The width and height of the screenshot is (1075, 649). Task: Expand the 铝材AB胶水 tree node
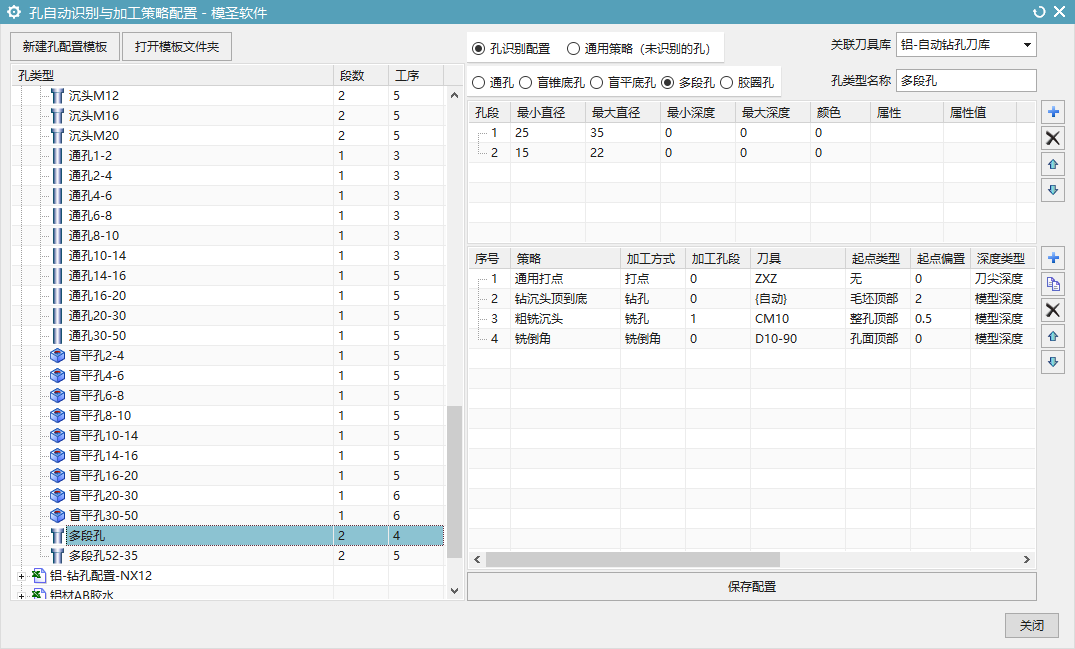coord(21,596)
